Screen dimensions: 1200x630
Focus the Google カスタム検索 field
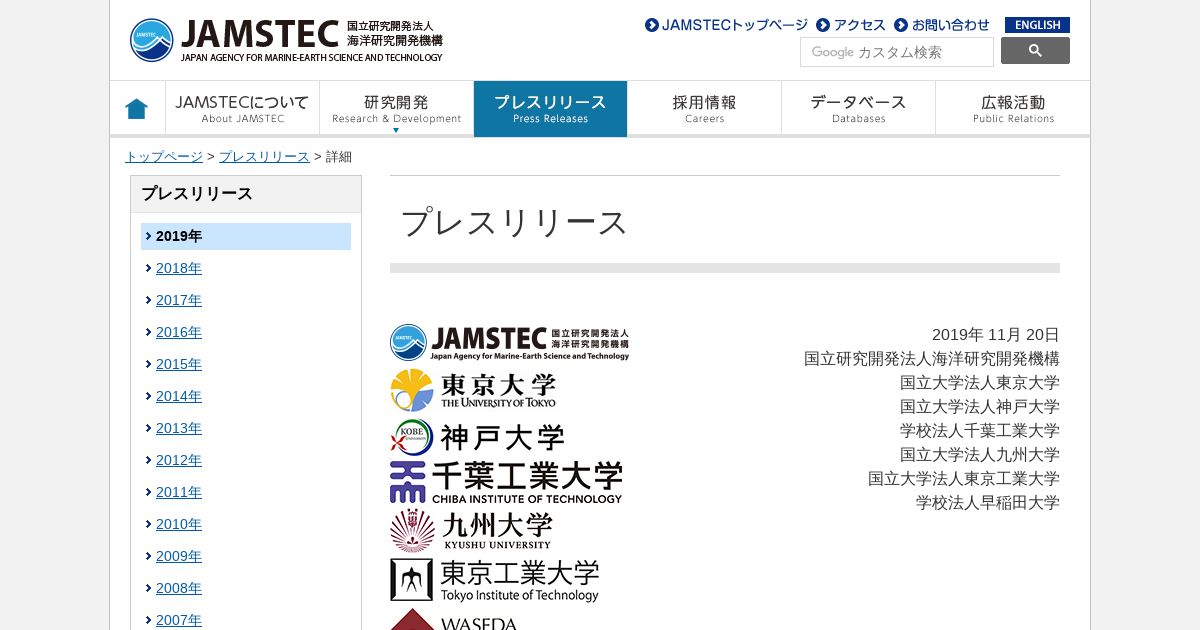pyautogui.click(x=897, y=52)
